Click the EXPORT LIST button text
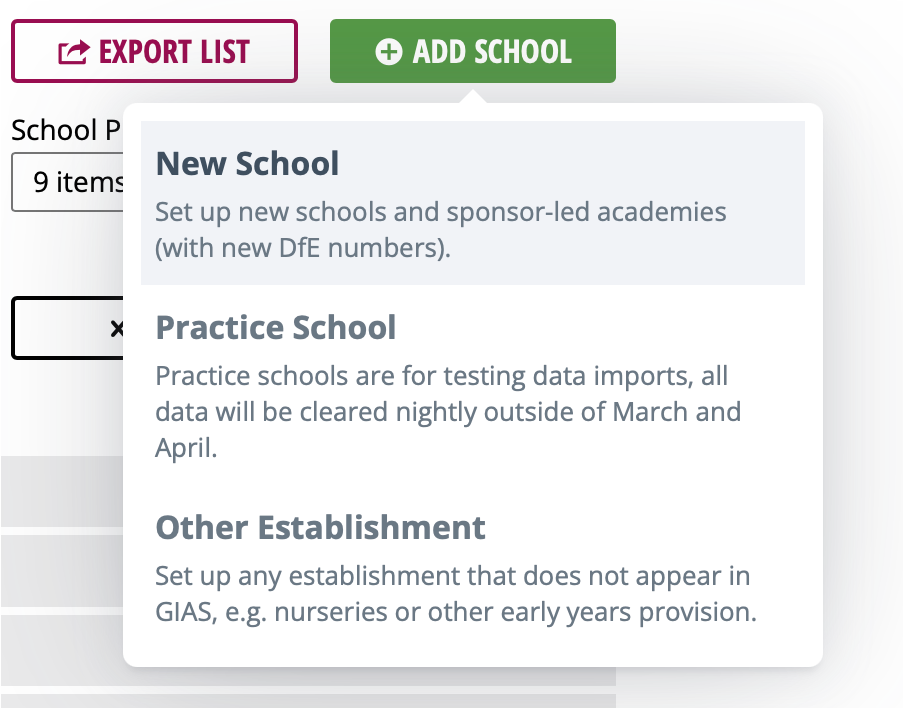 pos(174,52)
